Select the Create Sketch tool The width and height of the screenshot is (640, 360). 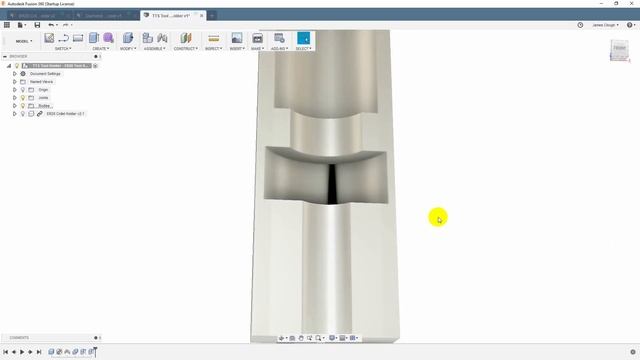click(x=49, y=38)
